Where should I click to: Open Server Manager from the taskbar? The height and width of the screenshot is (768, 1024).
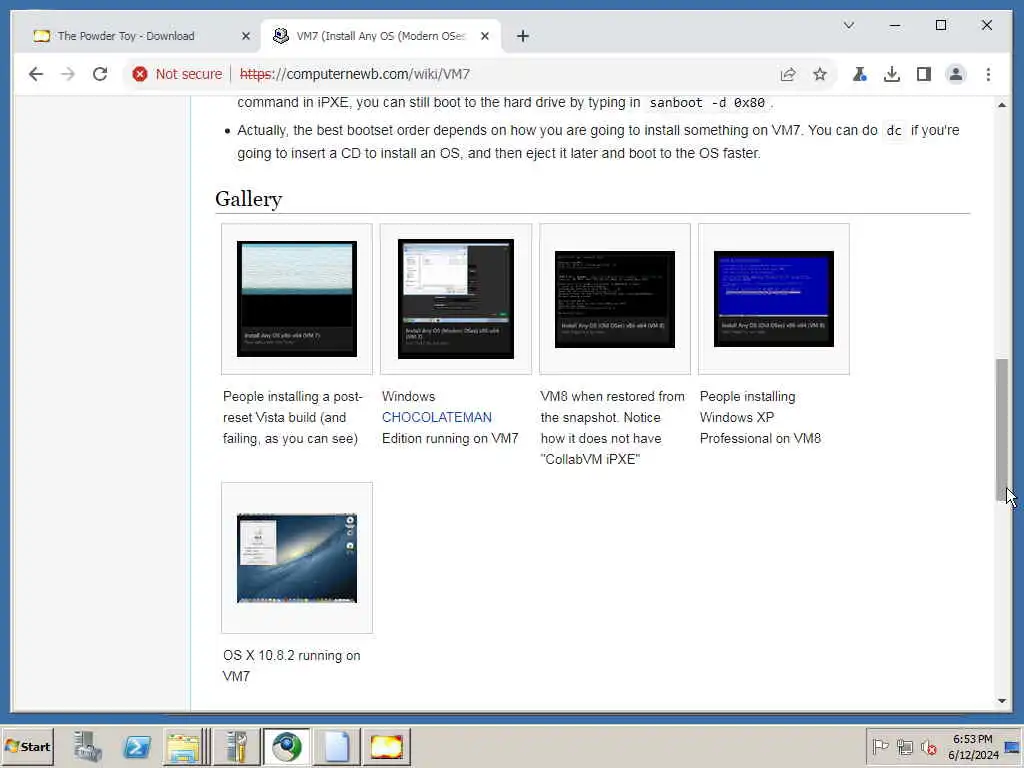[x=88, y=746]
